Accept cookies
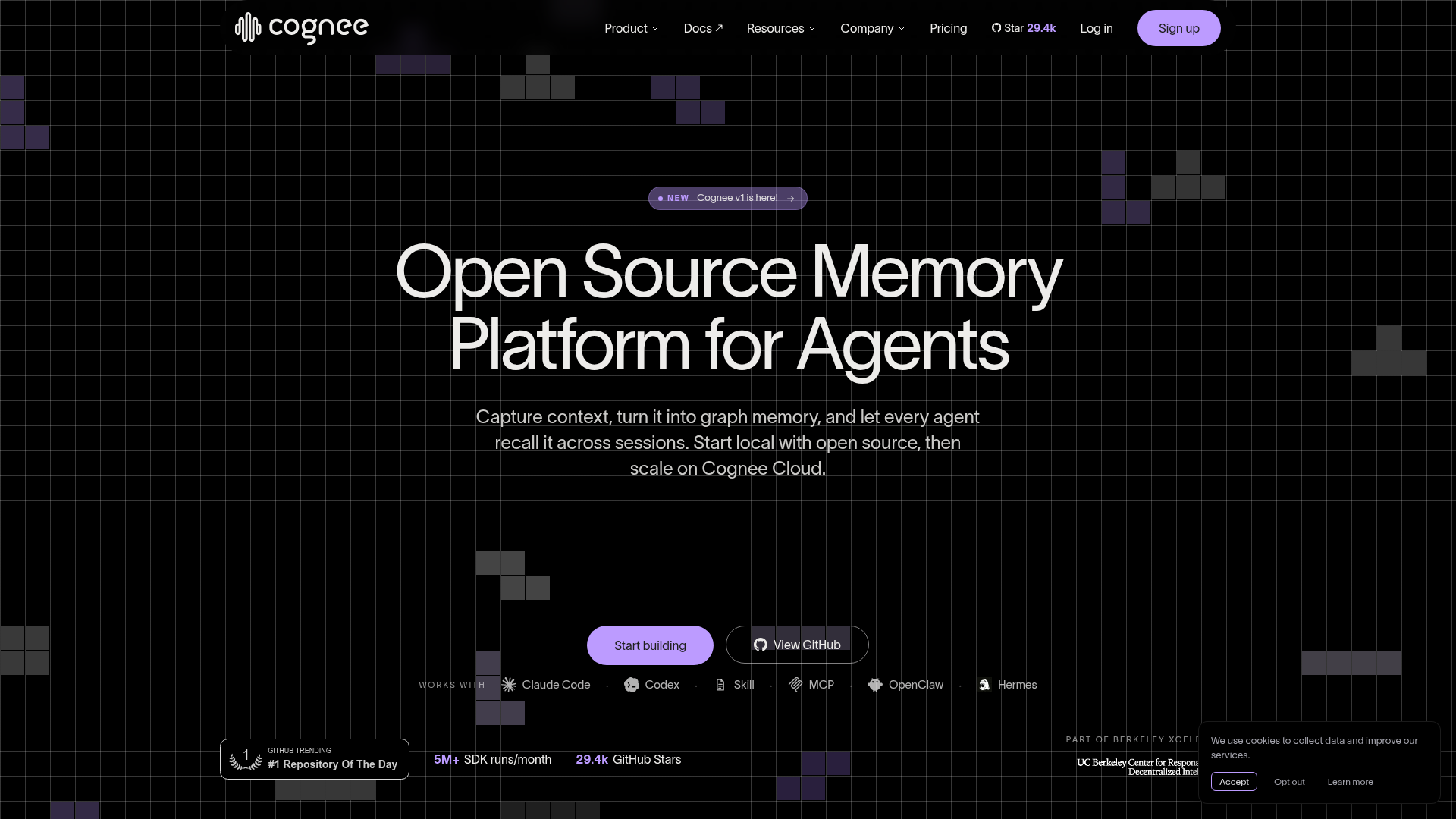This screenshot has height=819, width=1456. pyautogui.click(x=1234, y=782)
